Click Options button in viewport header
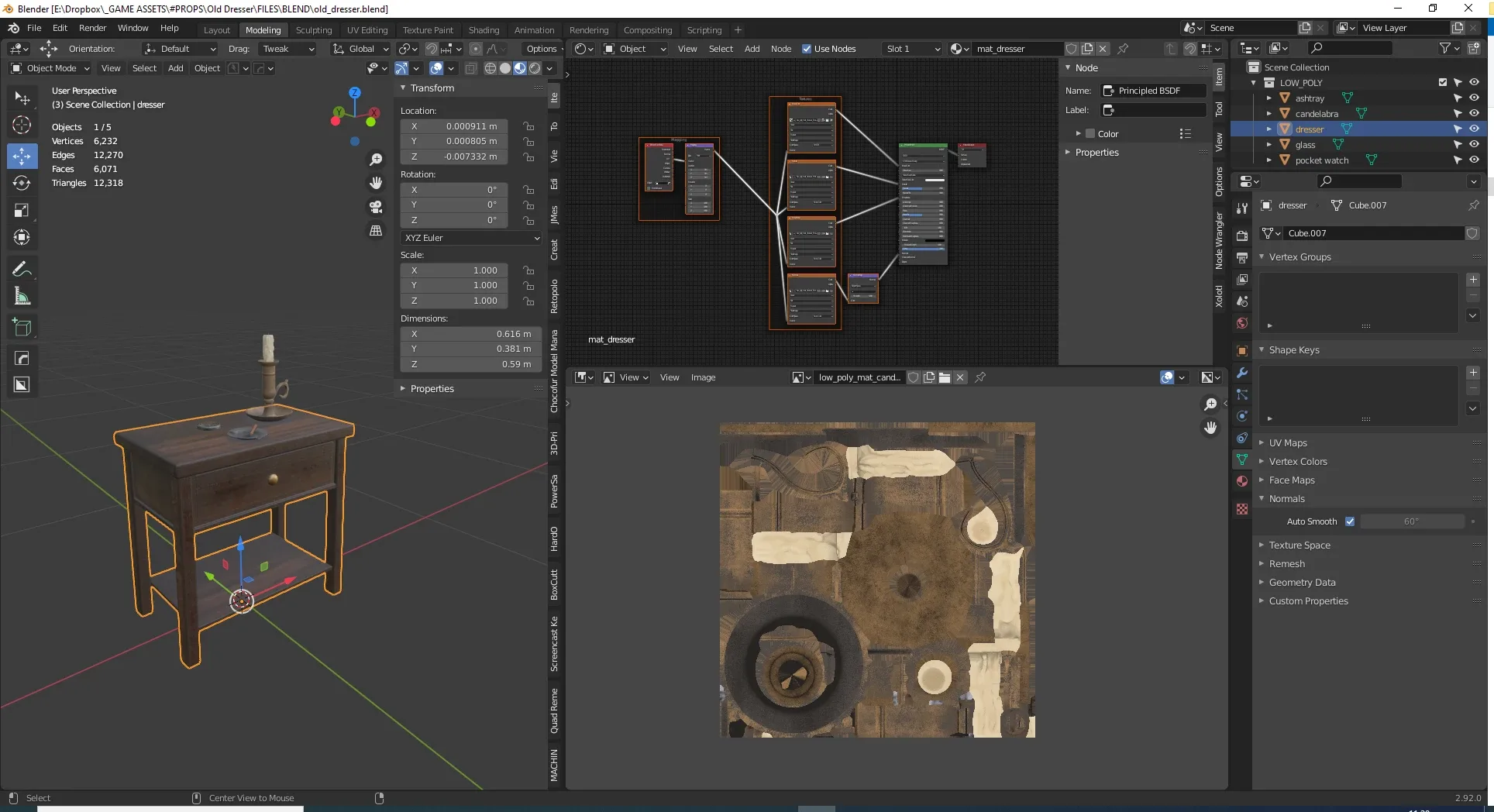Screen dimensions: 1494x812 (542, 49)
